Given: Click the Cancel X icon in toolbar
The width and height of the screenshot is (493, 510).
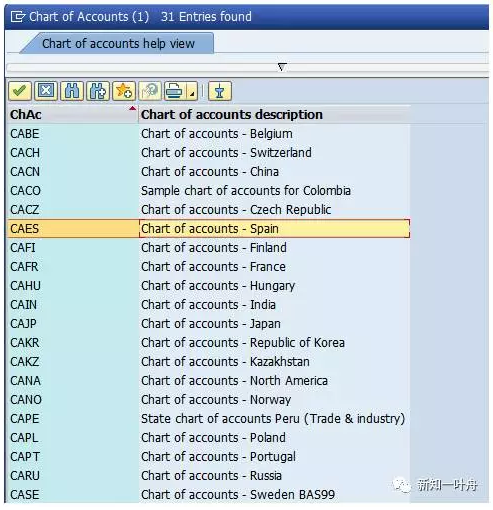Looking at the screenshot, I should [x=46, y=91].
